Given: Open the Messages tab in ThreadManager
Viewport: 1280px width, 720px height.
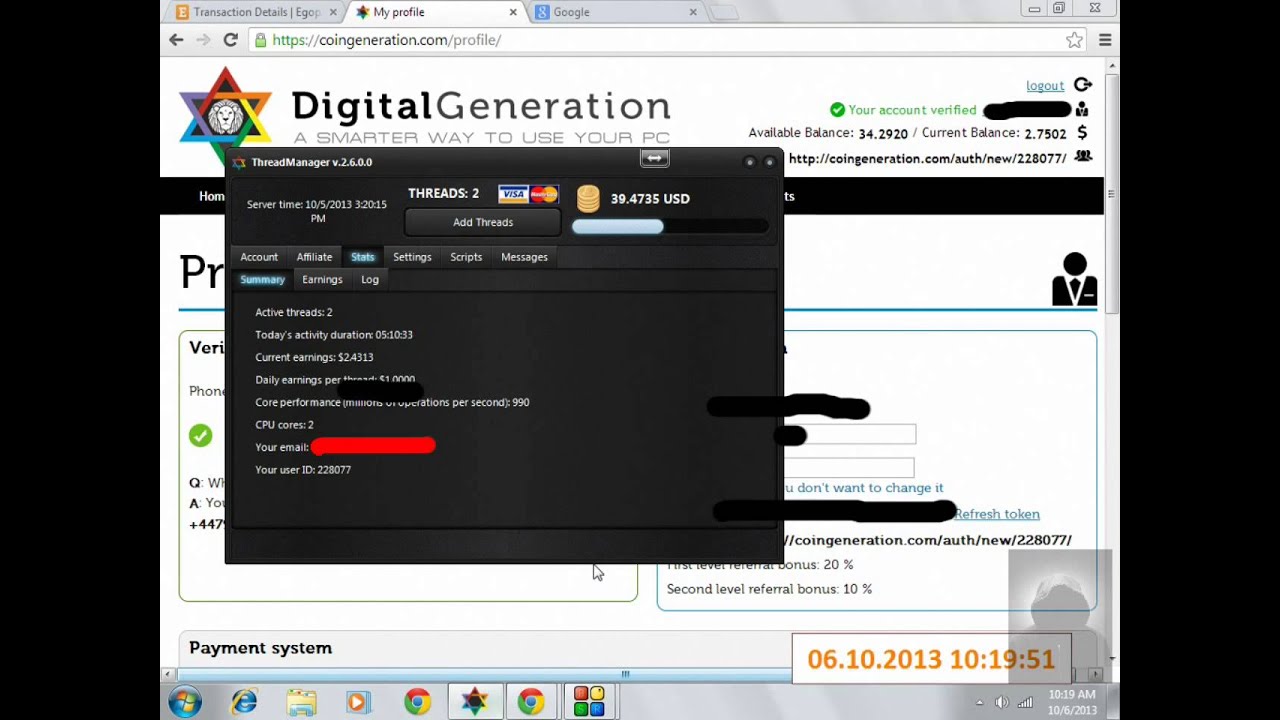Looking at the screenshot, I should click(524, 257).
